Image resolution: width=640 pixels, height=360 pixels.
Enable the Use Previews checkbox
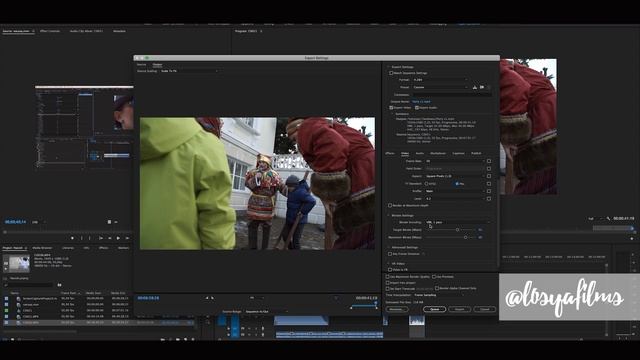coord(434,277)
